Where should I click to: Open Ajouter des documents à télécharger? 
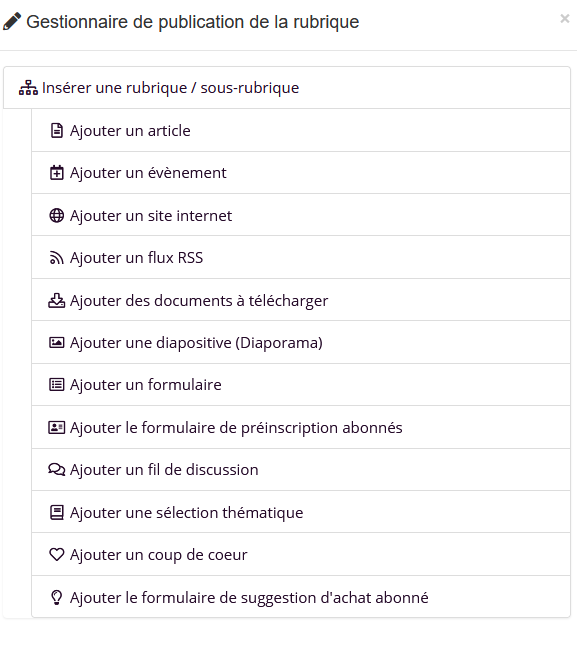[301, 300]
